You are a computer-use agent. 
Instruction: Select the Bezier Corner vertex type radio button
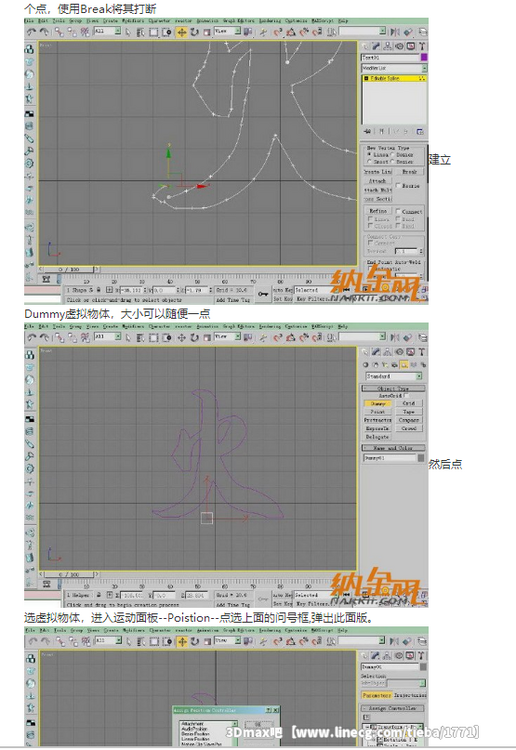pos(393,162)
